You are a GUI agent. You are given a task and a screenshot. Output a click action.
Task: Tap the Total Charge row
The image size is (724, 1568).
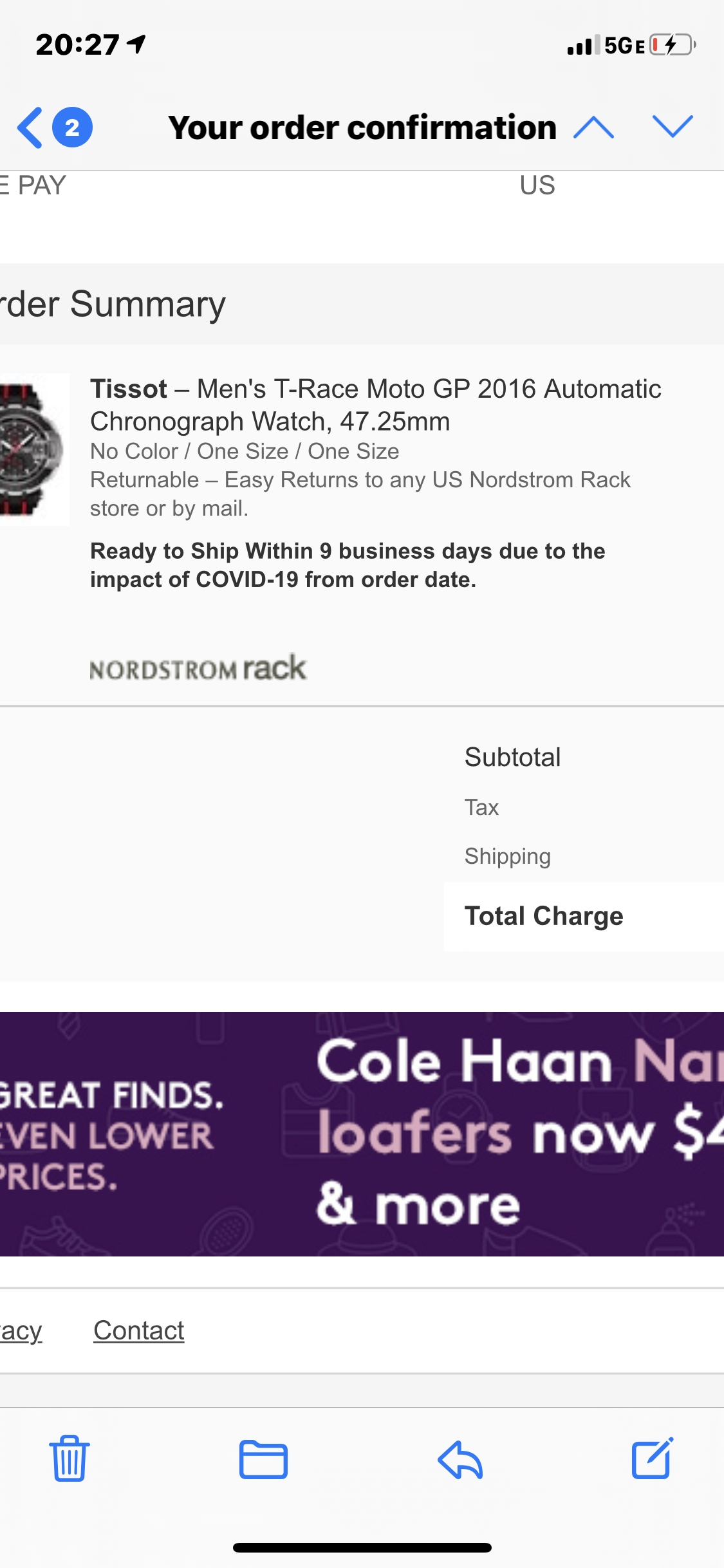(544, 915)
